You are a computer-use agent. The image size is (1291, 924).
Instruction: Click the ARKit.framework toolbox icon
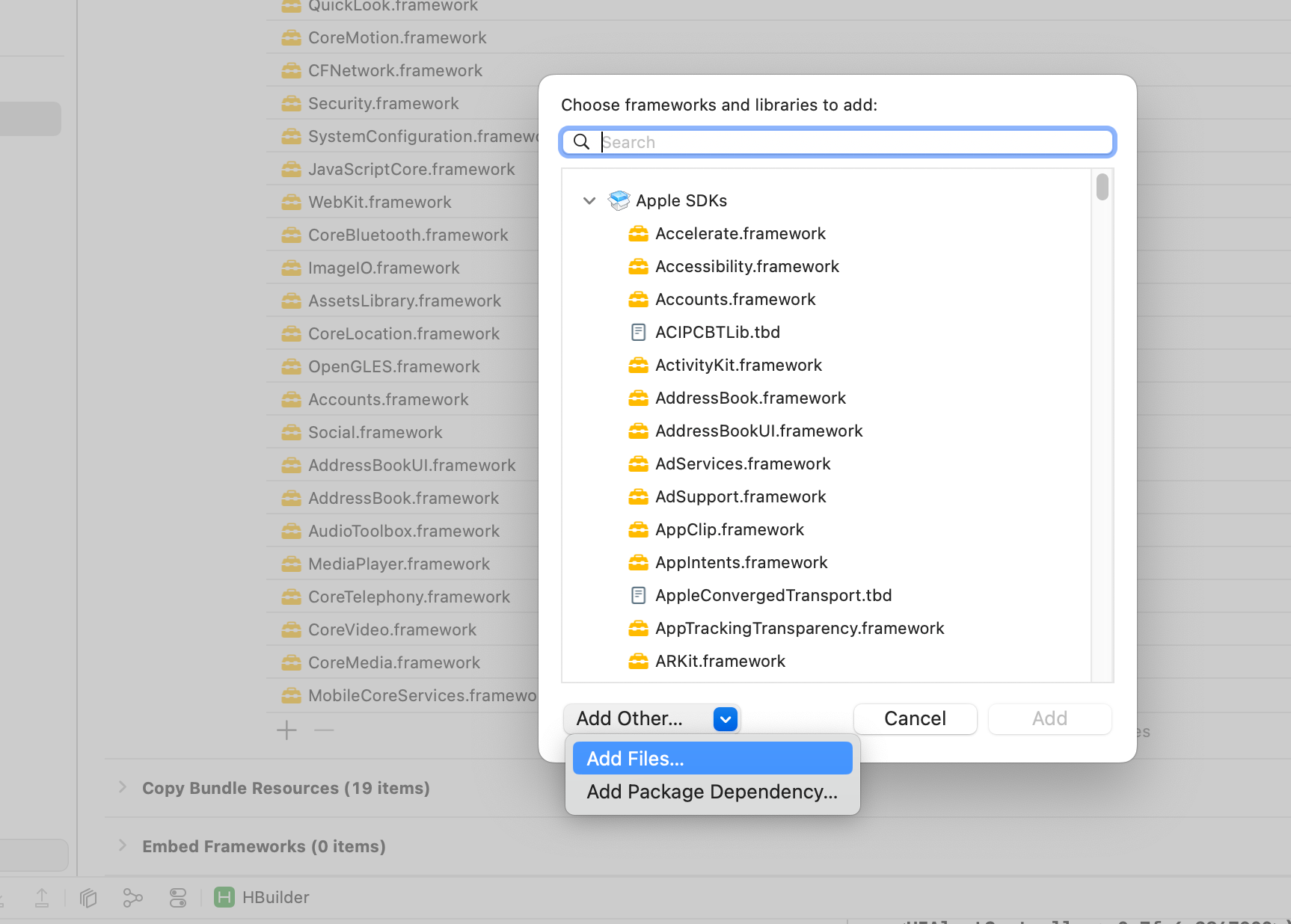click(638, 662)
